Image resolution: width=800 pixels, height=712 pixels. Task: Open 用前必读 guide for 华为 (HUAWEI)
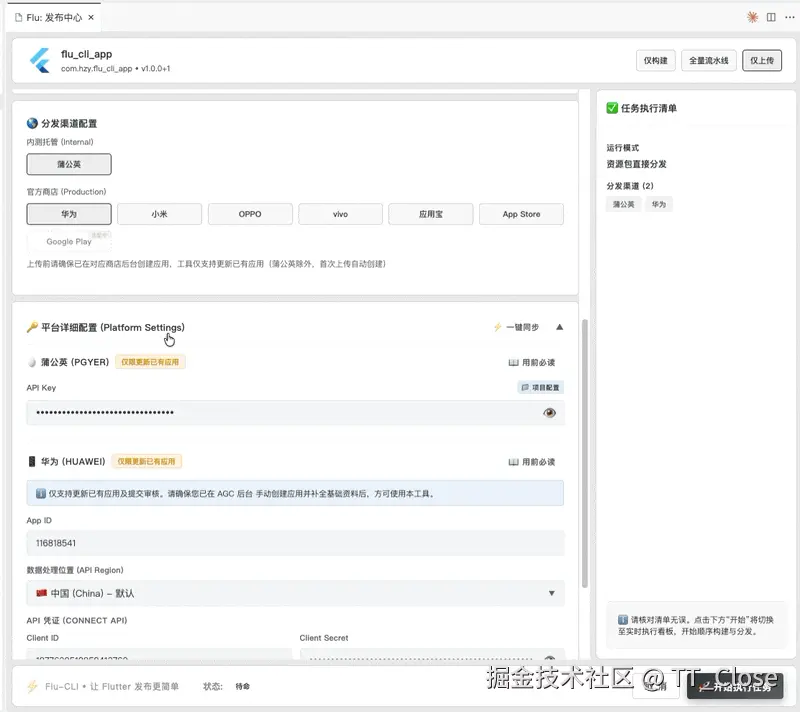click(x=532, y=462)
